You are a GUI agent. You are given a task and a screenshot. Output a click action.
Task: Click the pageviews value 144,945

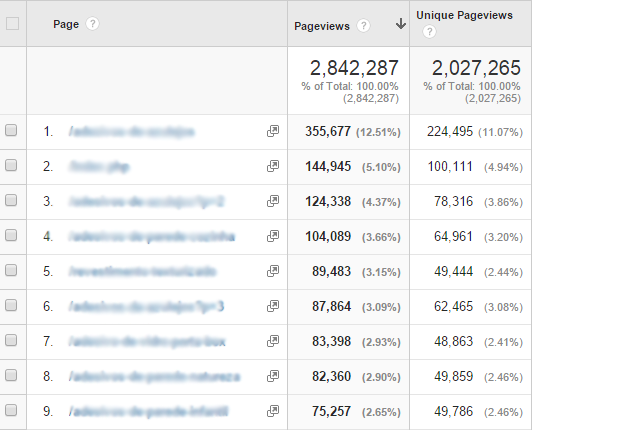click(328, 166)
